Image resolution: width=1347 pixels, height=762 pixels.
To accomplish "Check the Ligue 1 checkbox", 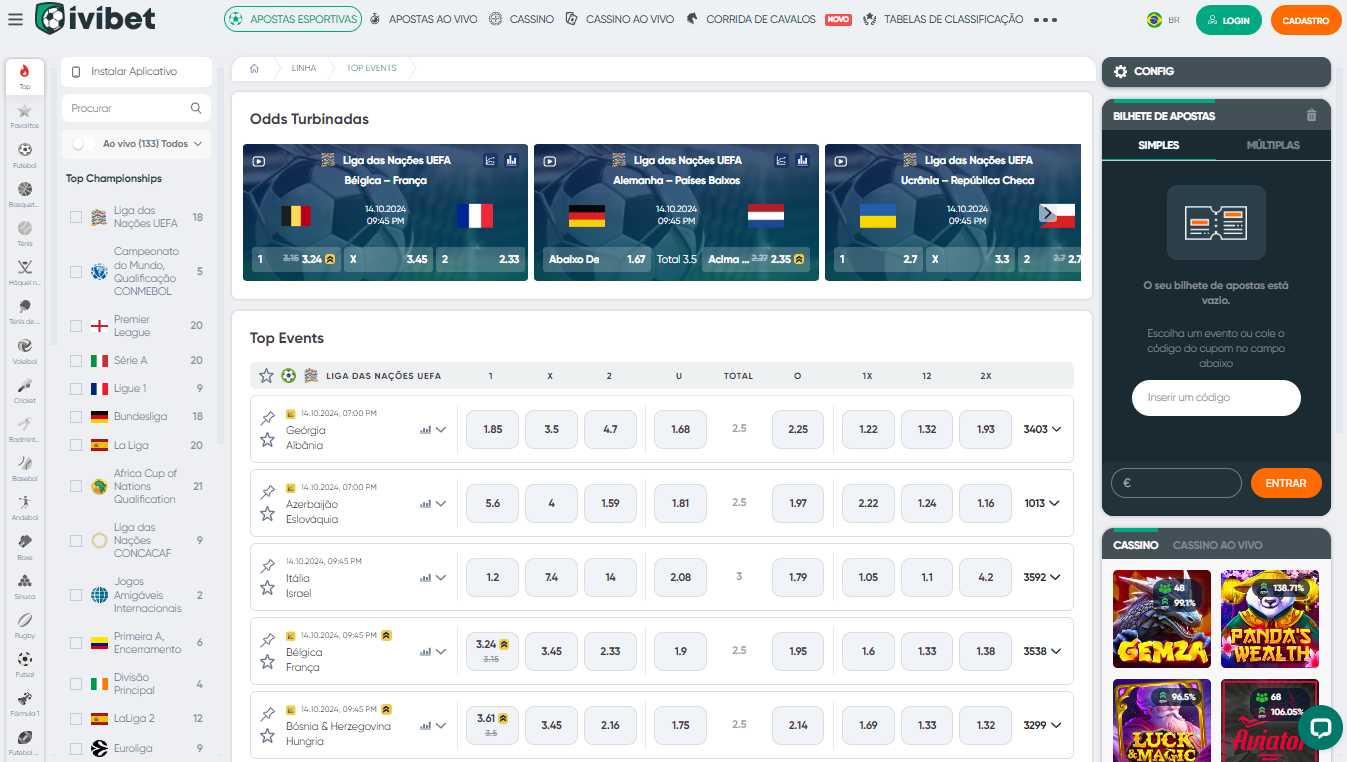I will [x=76, y=388].
